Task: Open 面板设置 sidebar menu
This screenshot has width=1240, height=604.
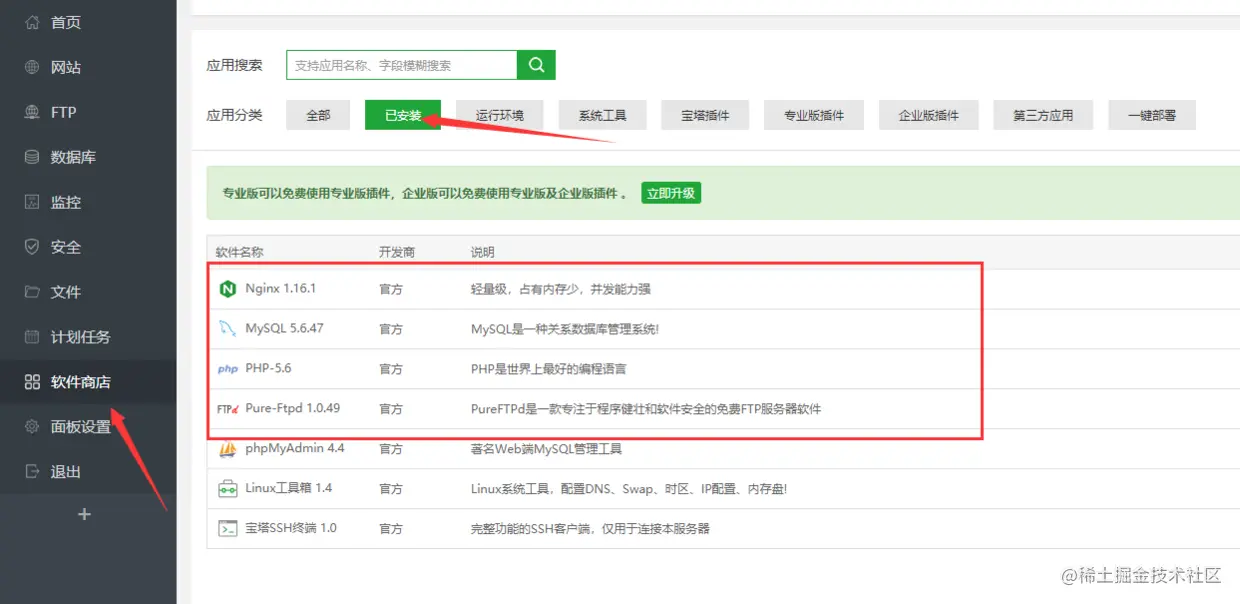Action: click(81, 427)
